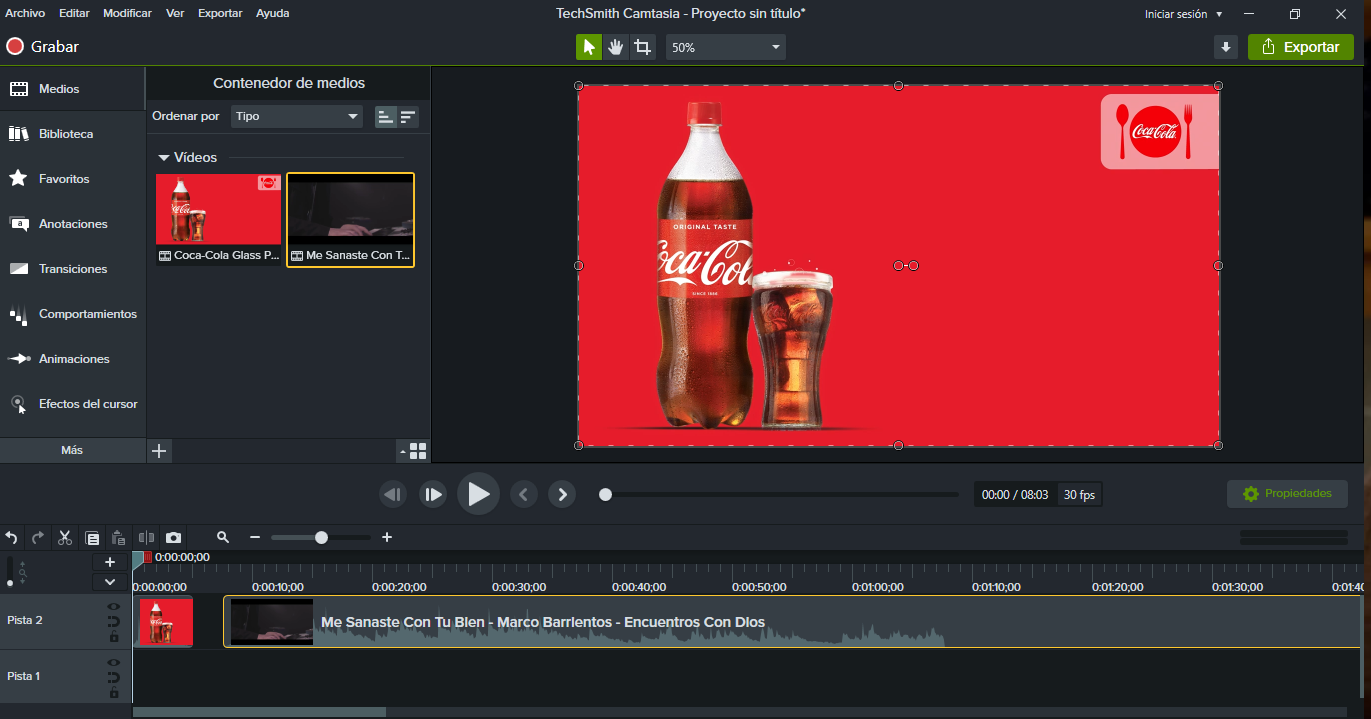
Task: Start recording with the Grabar button
Action: (x=42, y=47)
